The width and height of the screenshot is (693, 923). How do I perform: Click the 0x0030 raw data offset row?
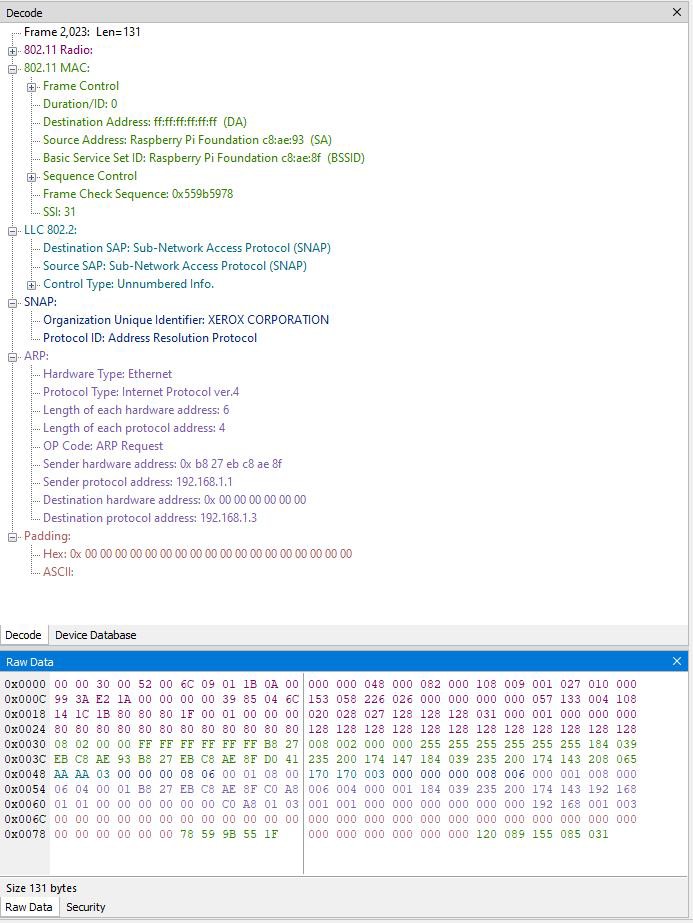click(x=25, y=744)
